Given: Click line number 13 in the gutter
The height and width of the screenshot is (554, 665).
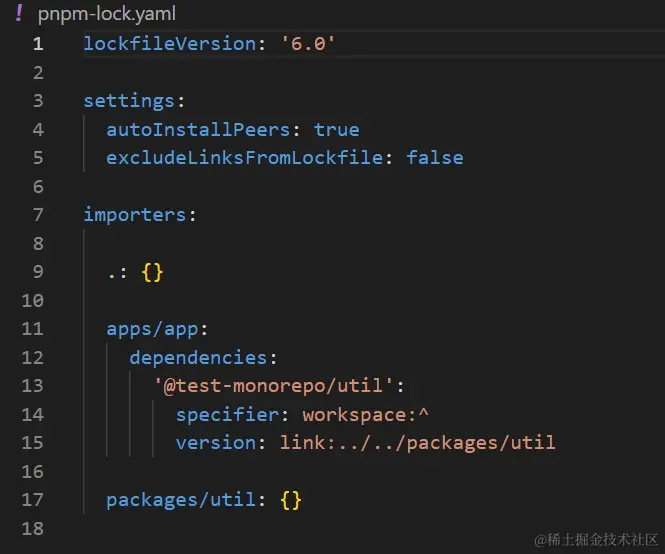Looking at the screenshot, I should (x=33, y=386).
